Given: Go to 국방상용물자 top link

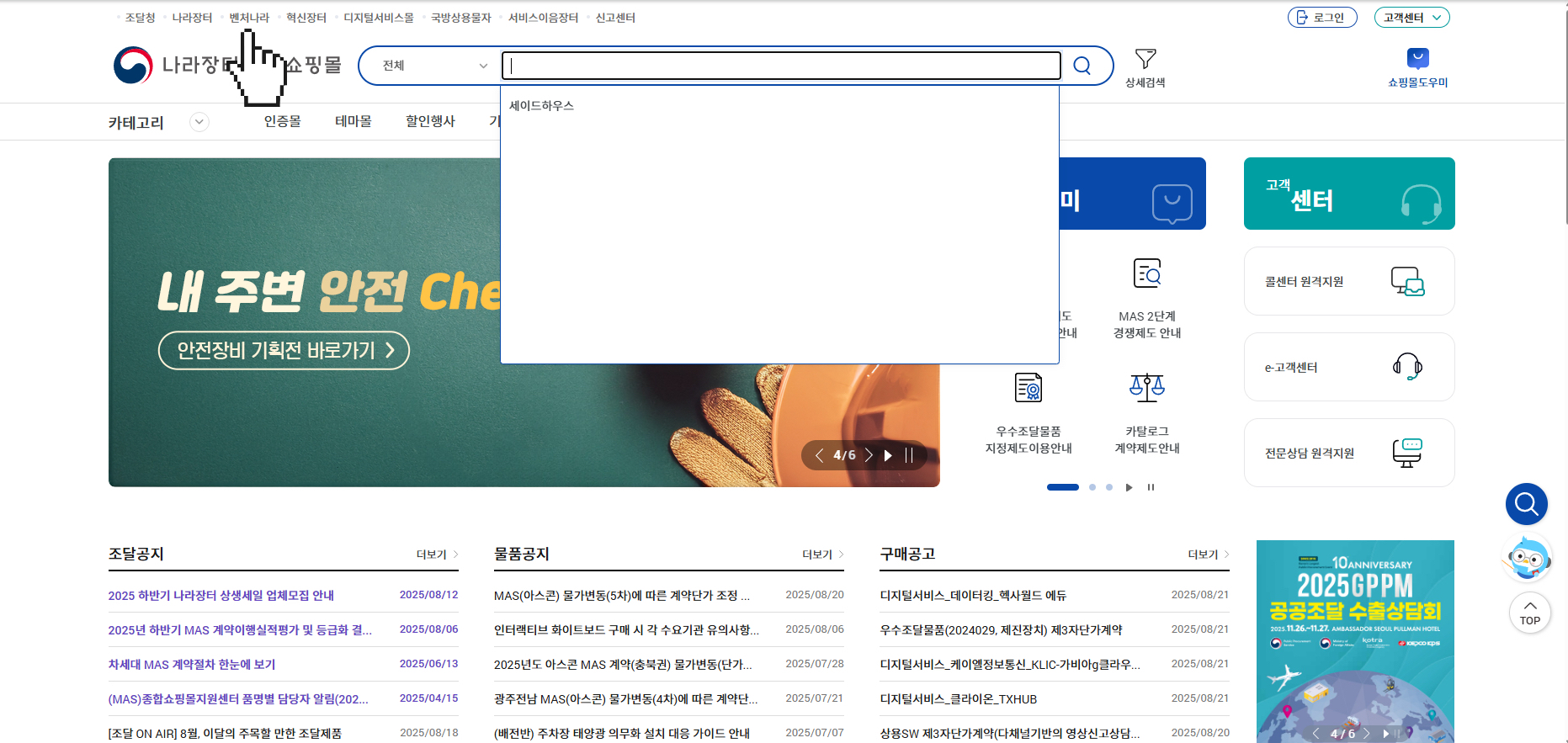Looking at the screenshot, I should click(x=460, y=18).
